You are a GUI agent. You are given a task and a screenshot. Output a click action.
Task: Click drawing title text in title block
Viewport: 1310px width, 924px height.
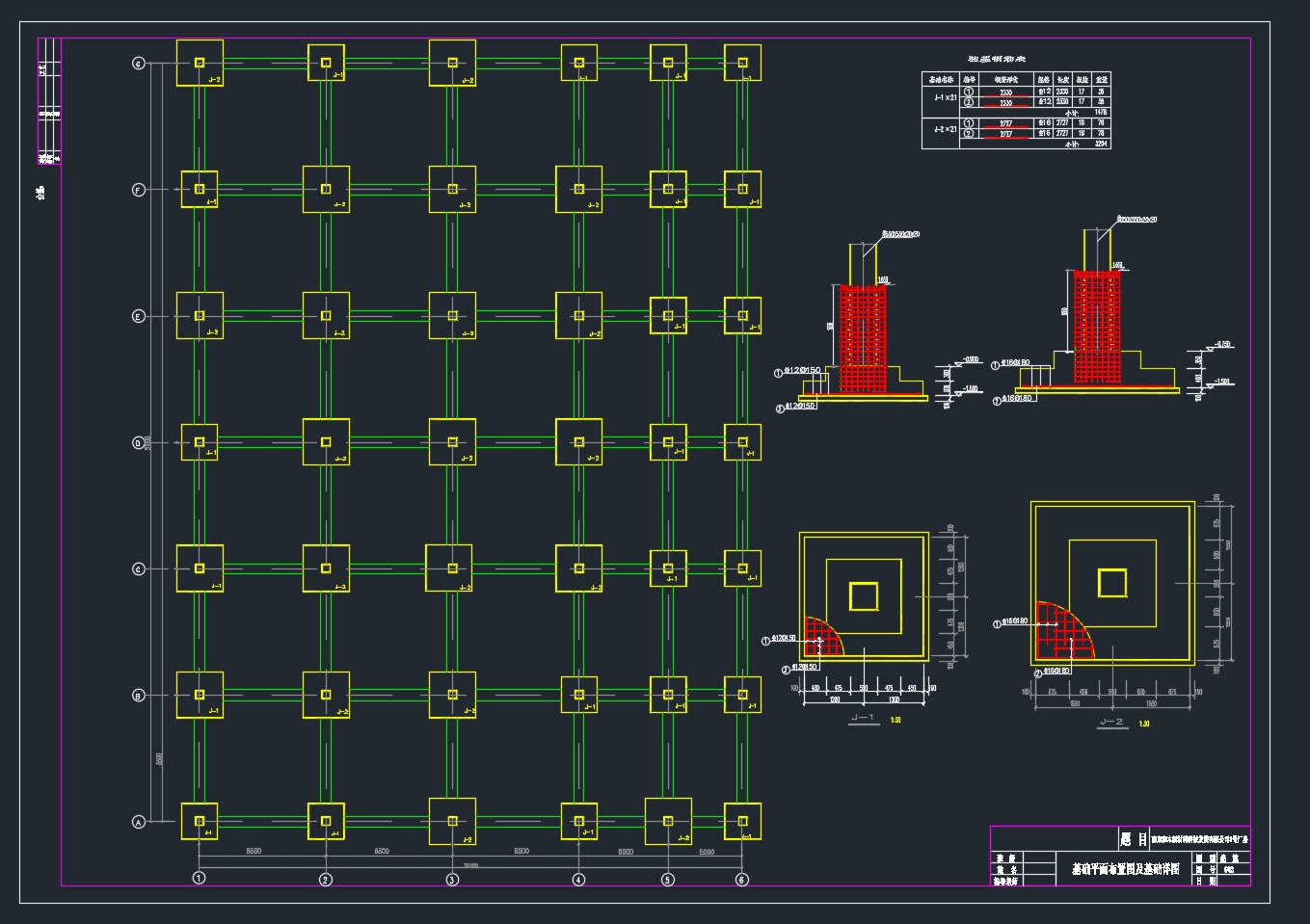point(1125,869)
